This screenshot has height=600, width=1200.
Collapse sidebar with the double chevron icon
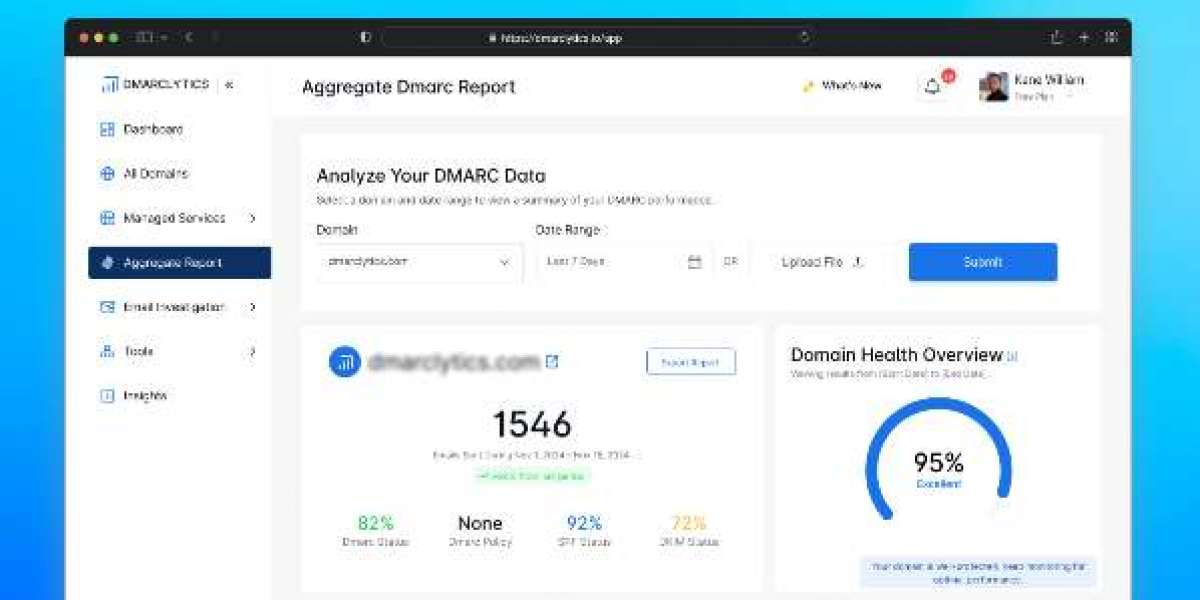[229, 85]
